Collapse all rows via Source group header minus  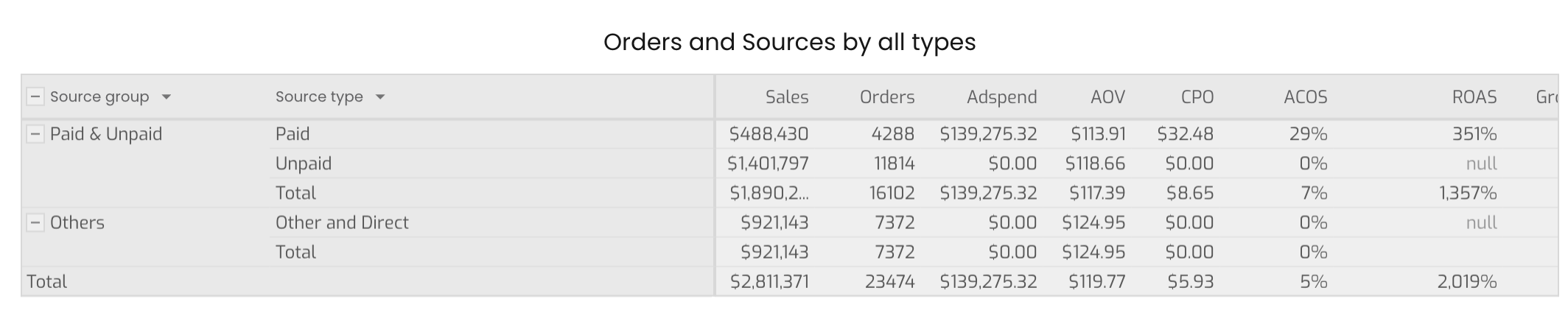tap(35, 96)
